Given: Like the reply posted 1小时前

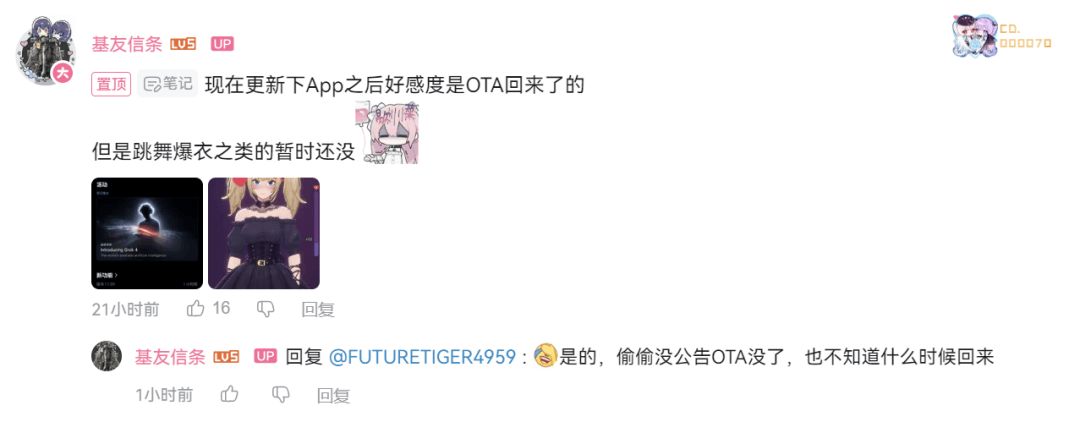Looking at the screenshot, I should click(229, 394).
